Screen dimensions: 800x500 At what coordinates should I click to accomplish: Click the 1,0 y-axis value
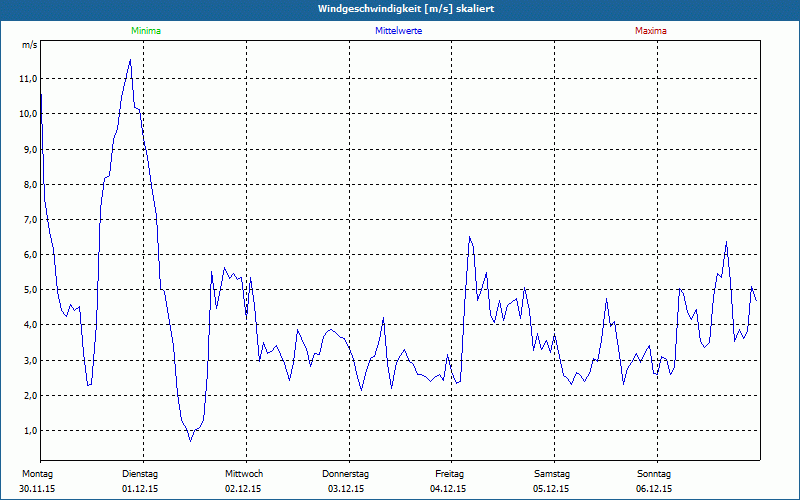(x=30, y=431)
